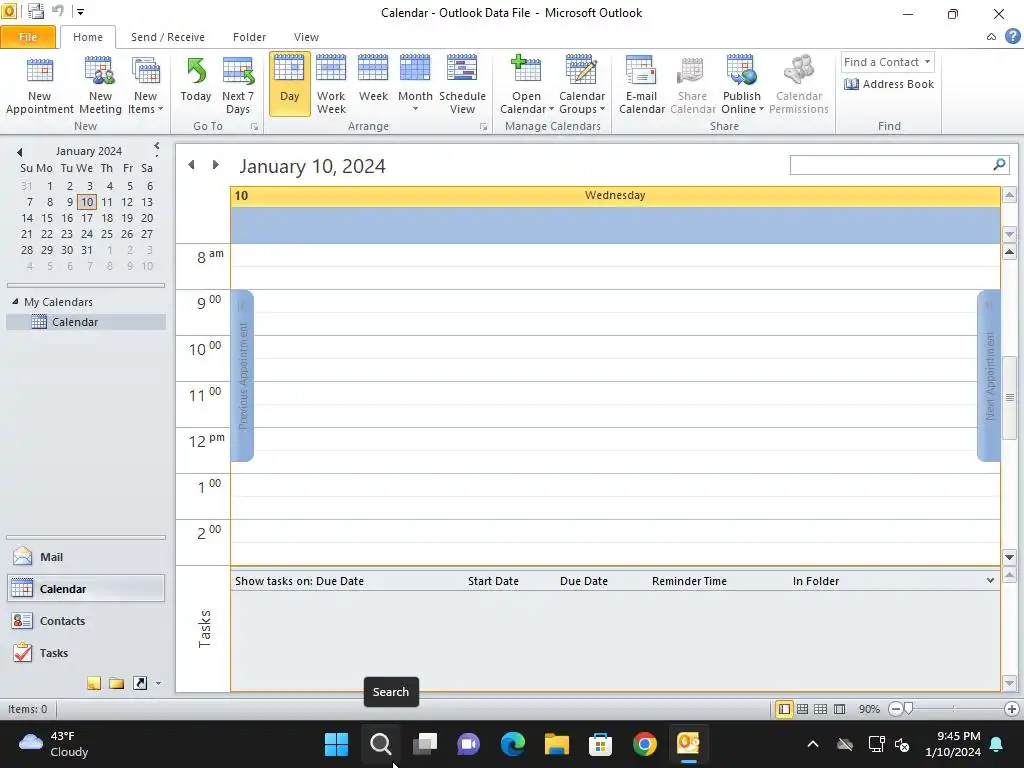Open the Send / Receive tab
This screenshot has height=768, width=1024.
point(167,37)
